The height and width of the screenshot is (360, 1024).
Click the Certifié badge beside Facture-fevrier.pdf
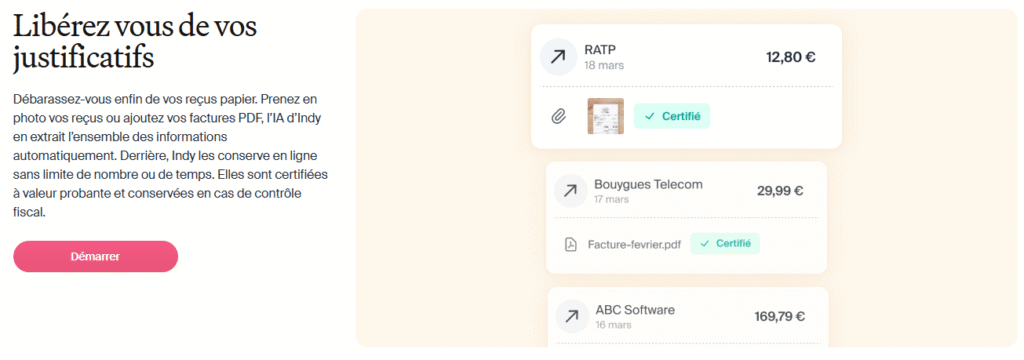click(x=725, y=244)
